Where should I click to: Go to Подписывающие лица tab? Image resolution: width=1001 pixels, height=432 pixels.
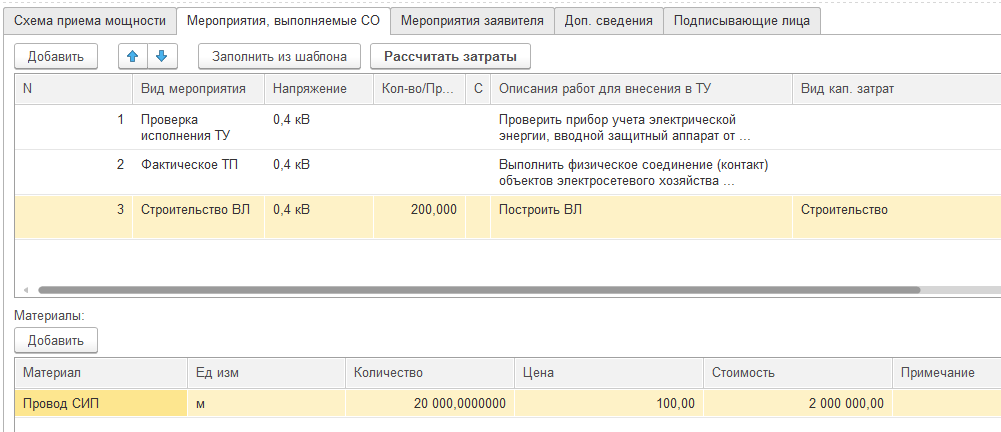(x=741, y=20)
